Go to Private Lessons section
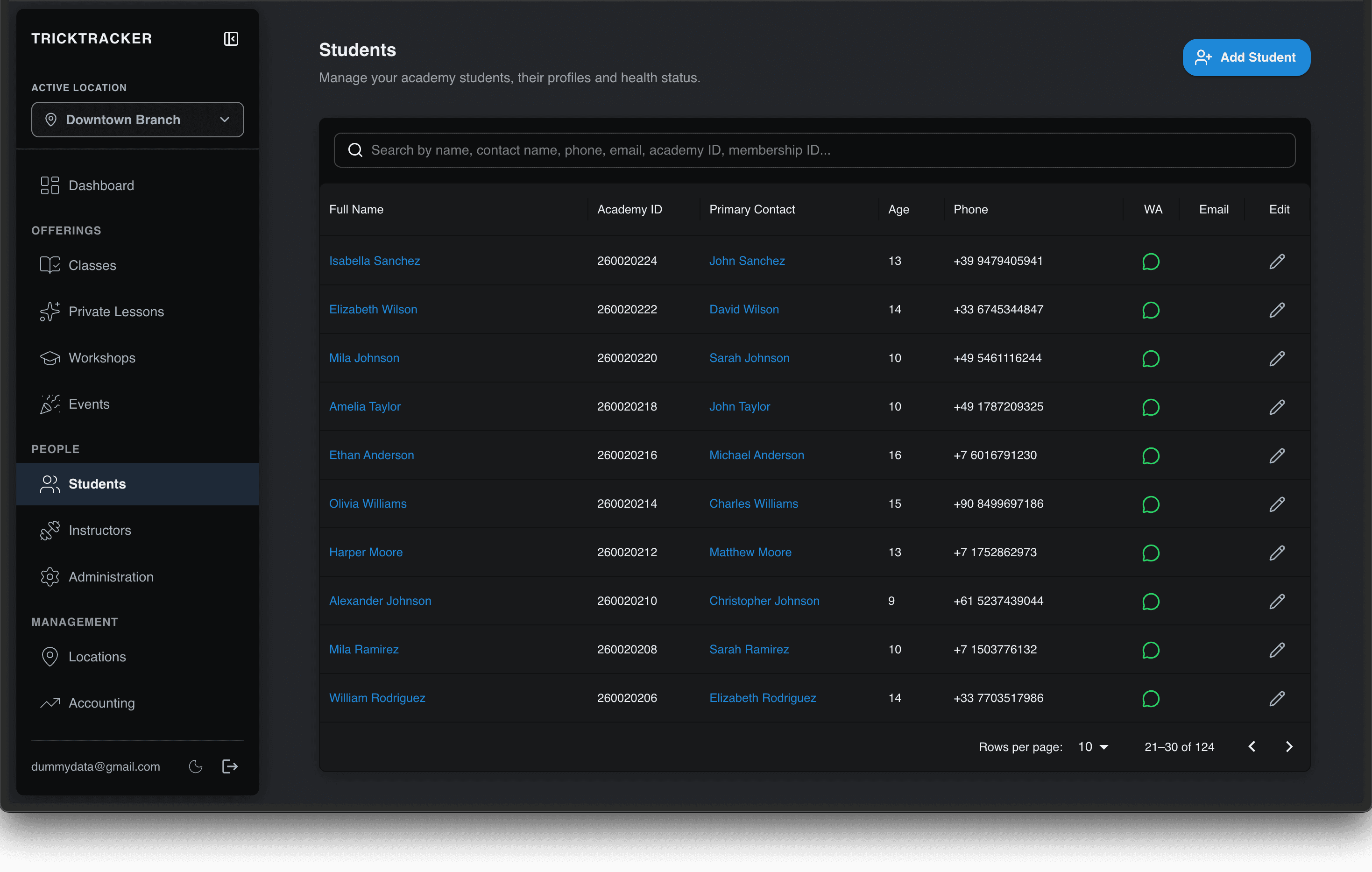Screen dimensions: 1372x872 (x=137, y=312)
